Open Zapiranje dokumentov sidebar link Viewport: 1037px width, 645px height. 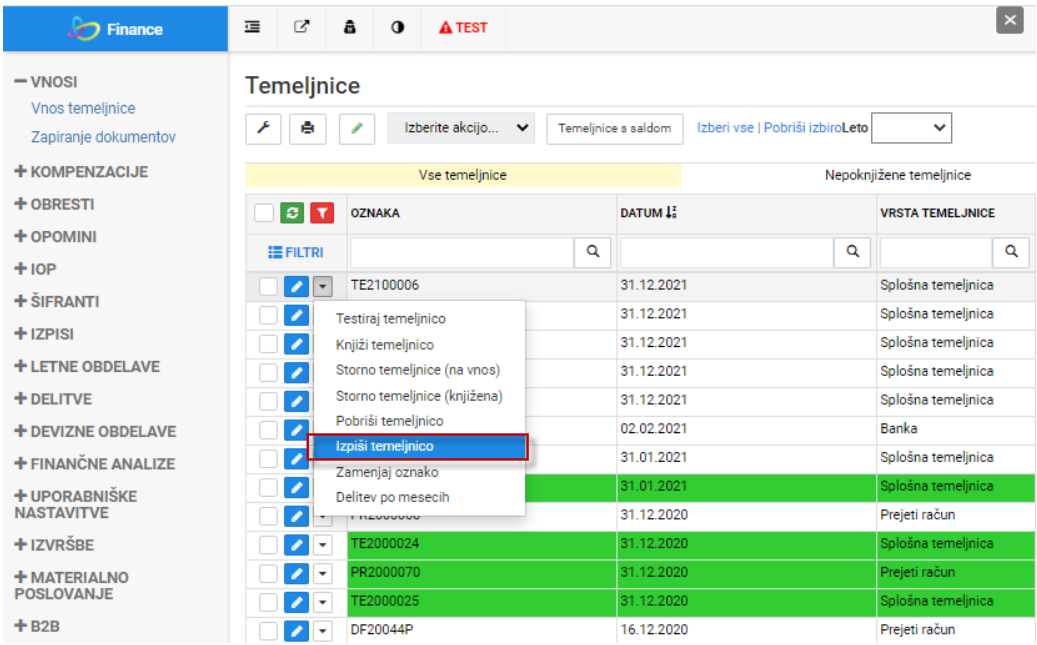coord(103,137)
